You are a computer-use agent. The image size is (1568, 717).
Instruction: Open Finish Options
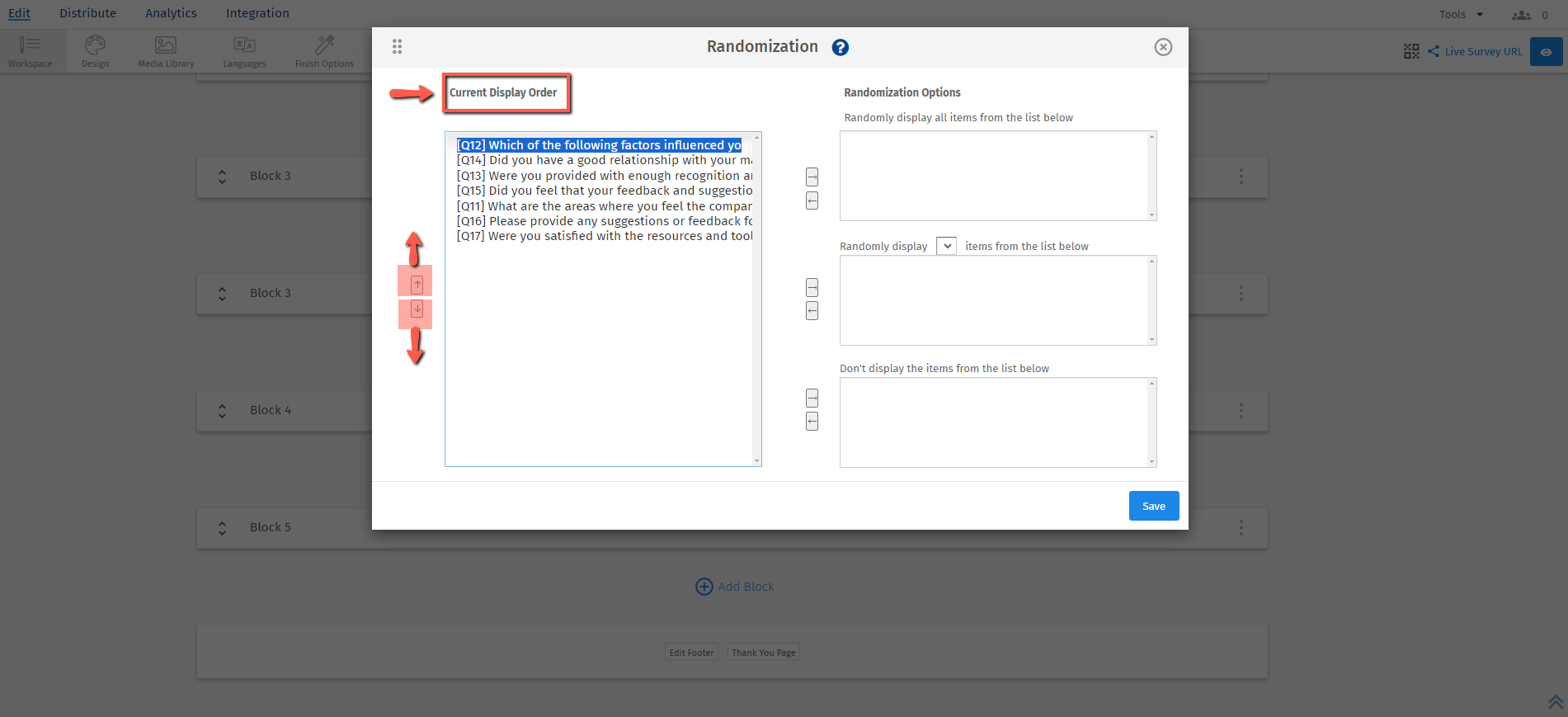point(324,51)
